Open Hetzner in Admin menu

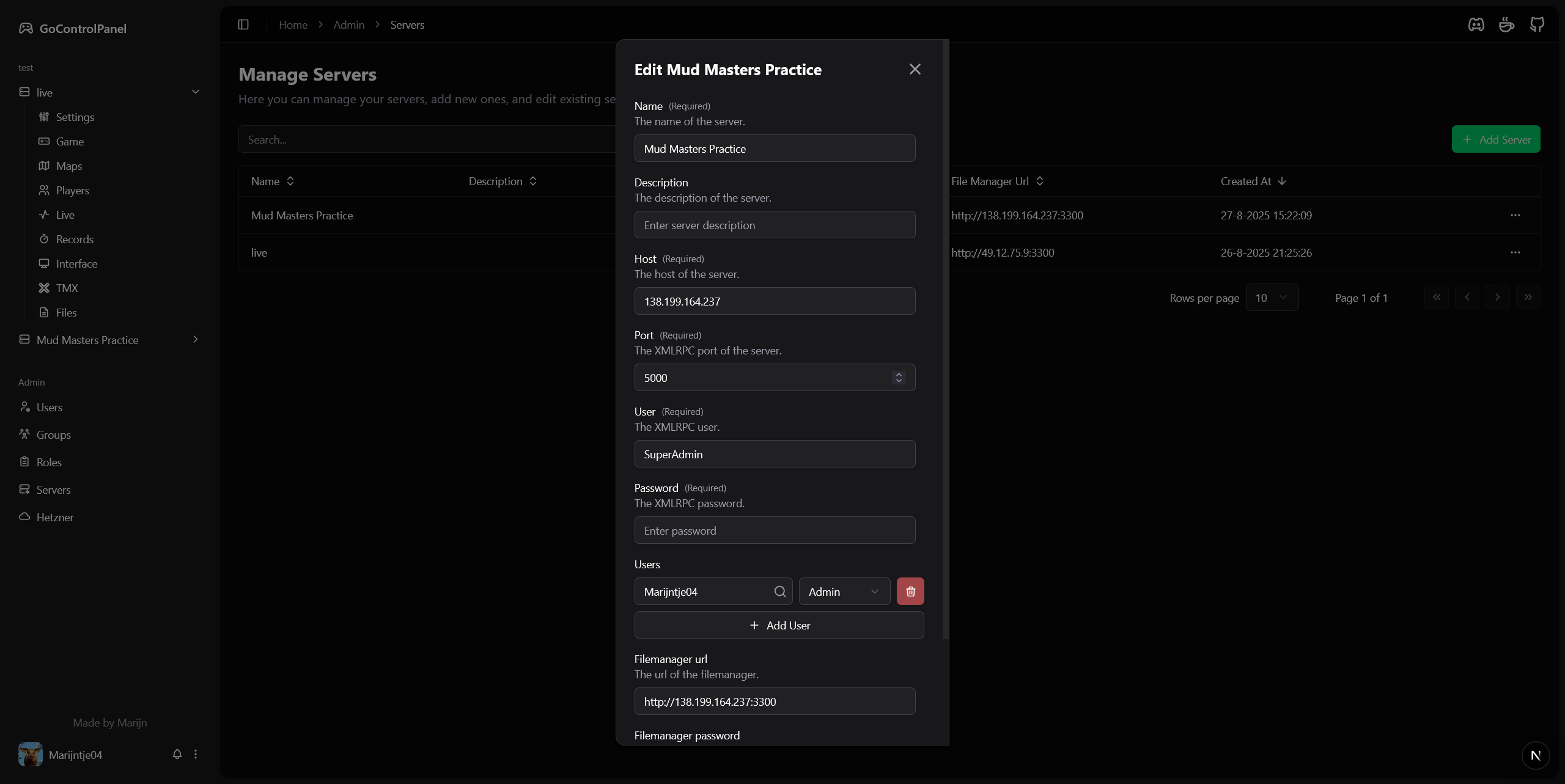click(54, 517)
